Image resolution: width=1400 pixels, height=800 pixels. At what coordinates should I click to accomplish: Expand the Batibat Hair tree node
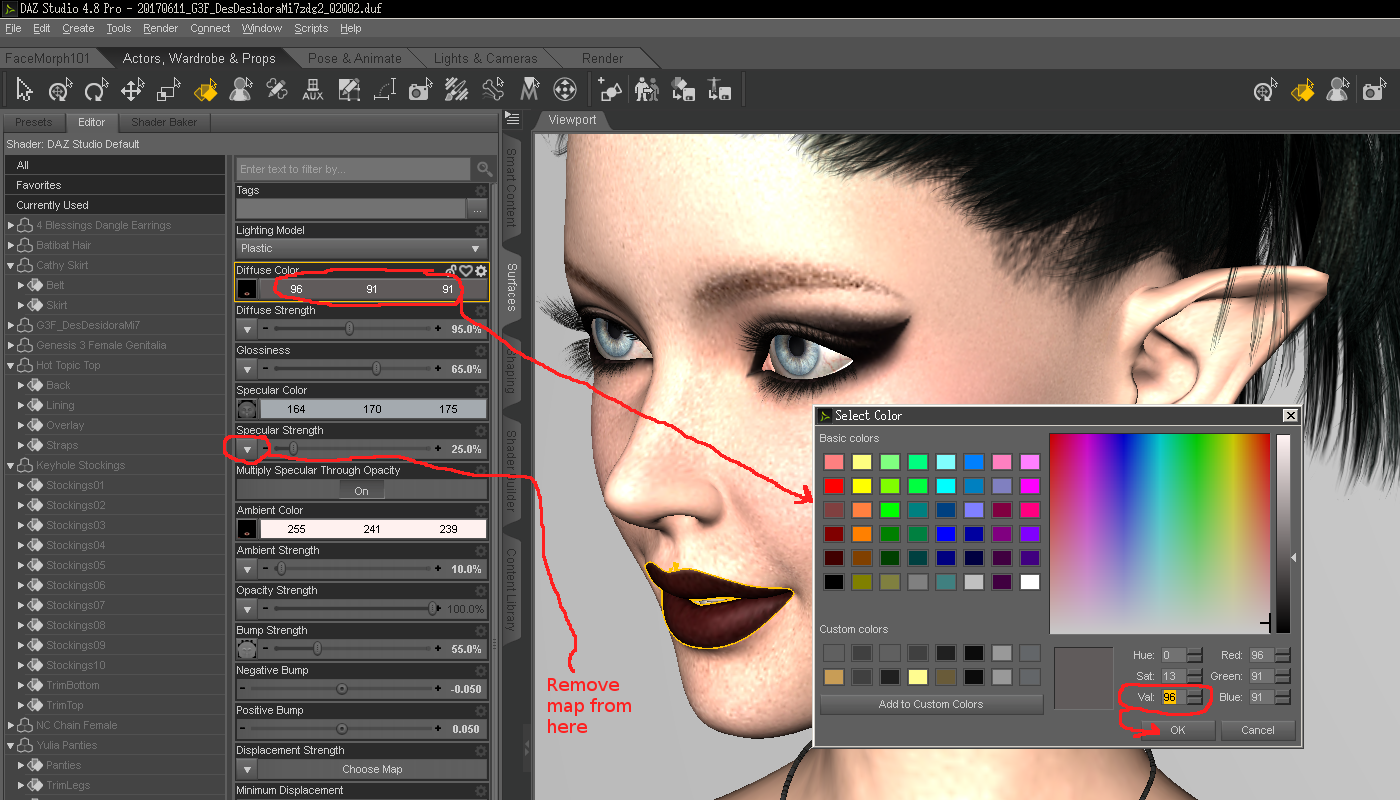[12, 246]
